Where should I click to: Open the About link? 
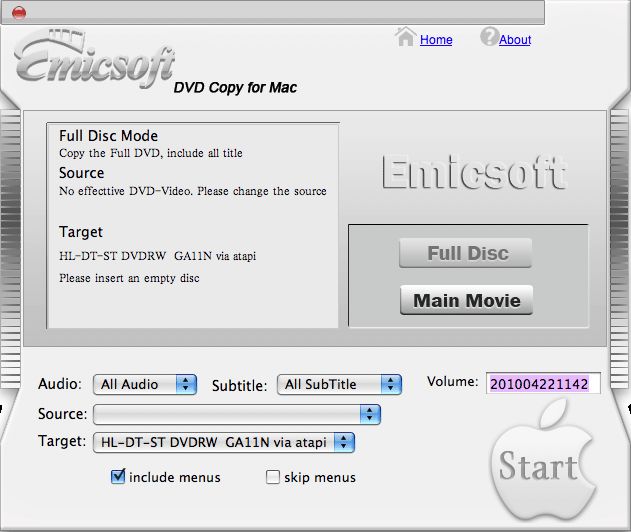tap(515, 40)
